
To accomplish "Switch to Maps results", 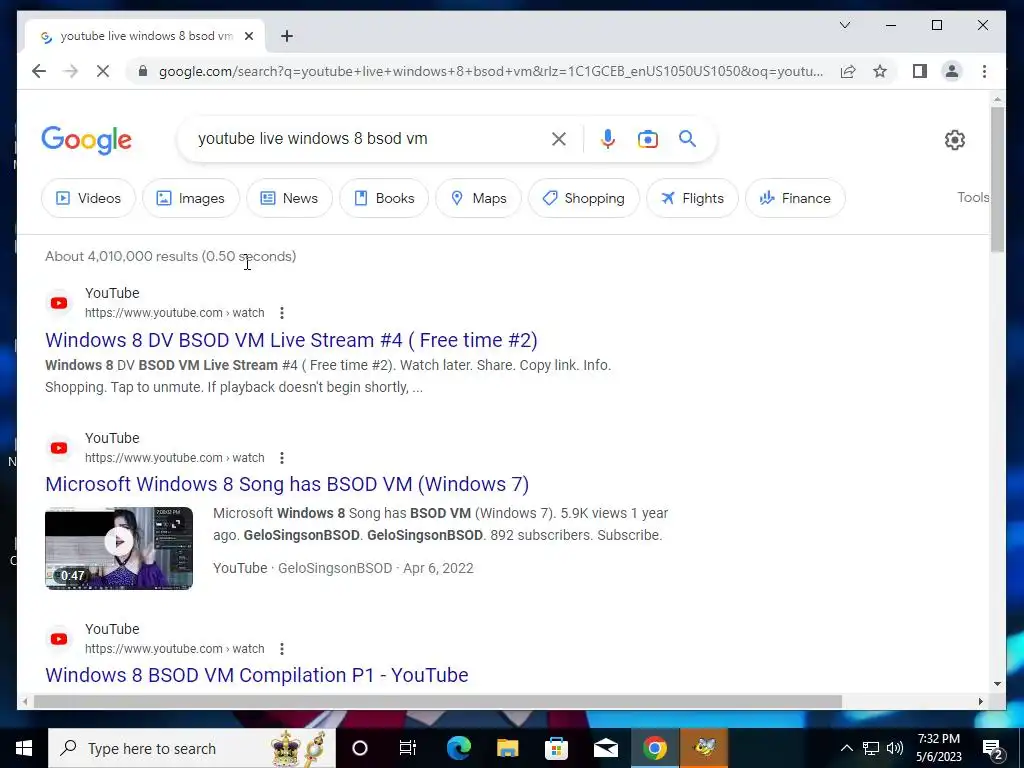I will click(478, 198).
